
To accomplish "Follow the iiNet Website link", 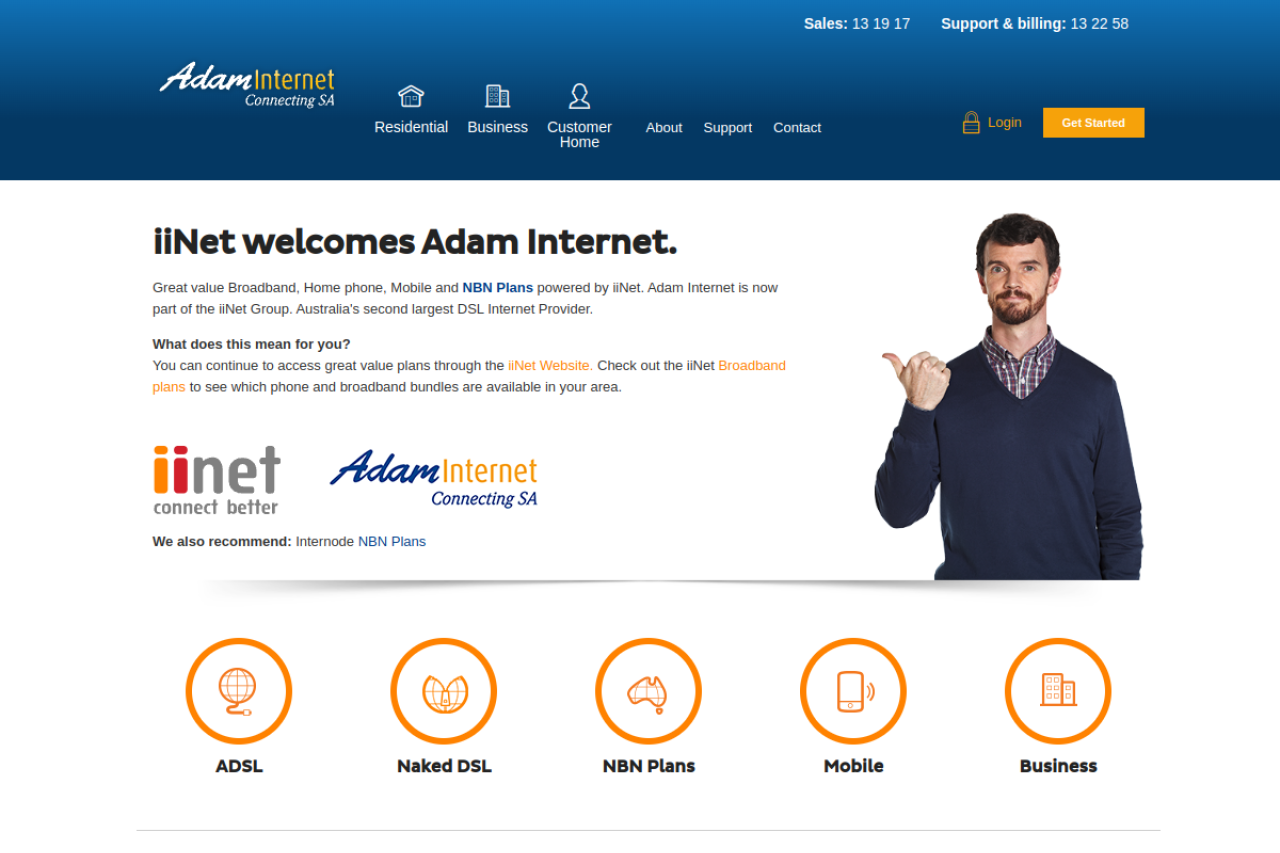I will [x=550, y=366].
